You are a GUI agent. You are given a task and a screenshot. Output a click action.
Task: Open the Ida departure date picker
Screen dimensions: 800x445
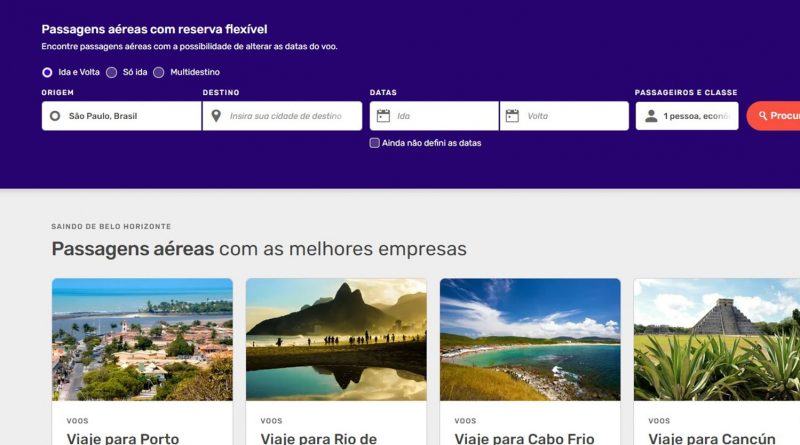pos(434,116)
